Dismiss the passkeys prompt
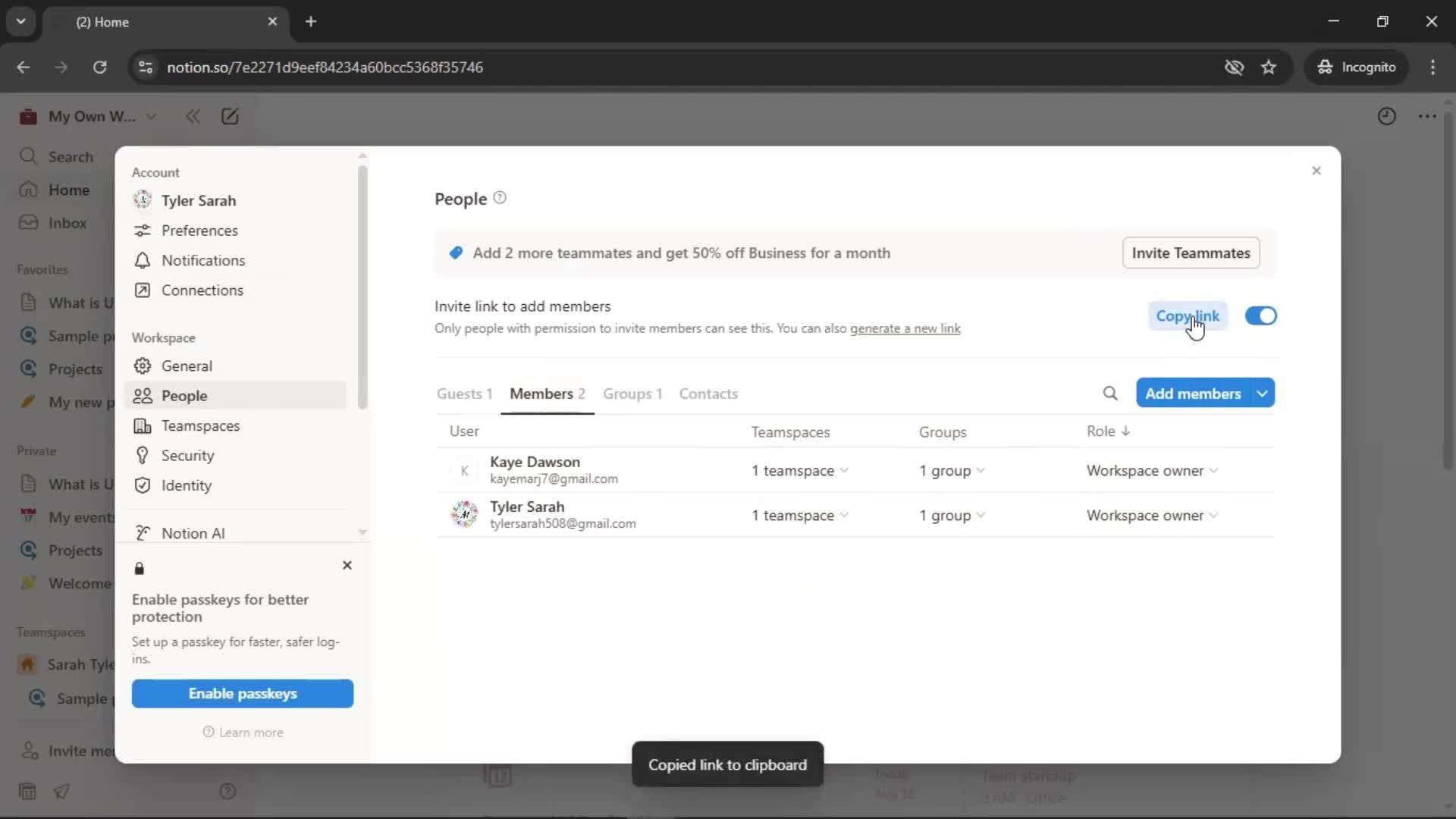 coord(347,565)
